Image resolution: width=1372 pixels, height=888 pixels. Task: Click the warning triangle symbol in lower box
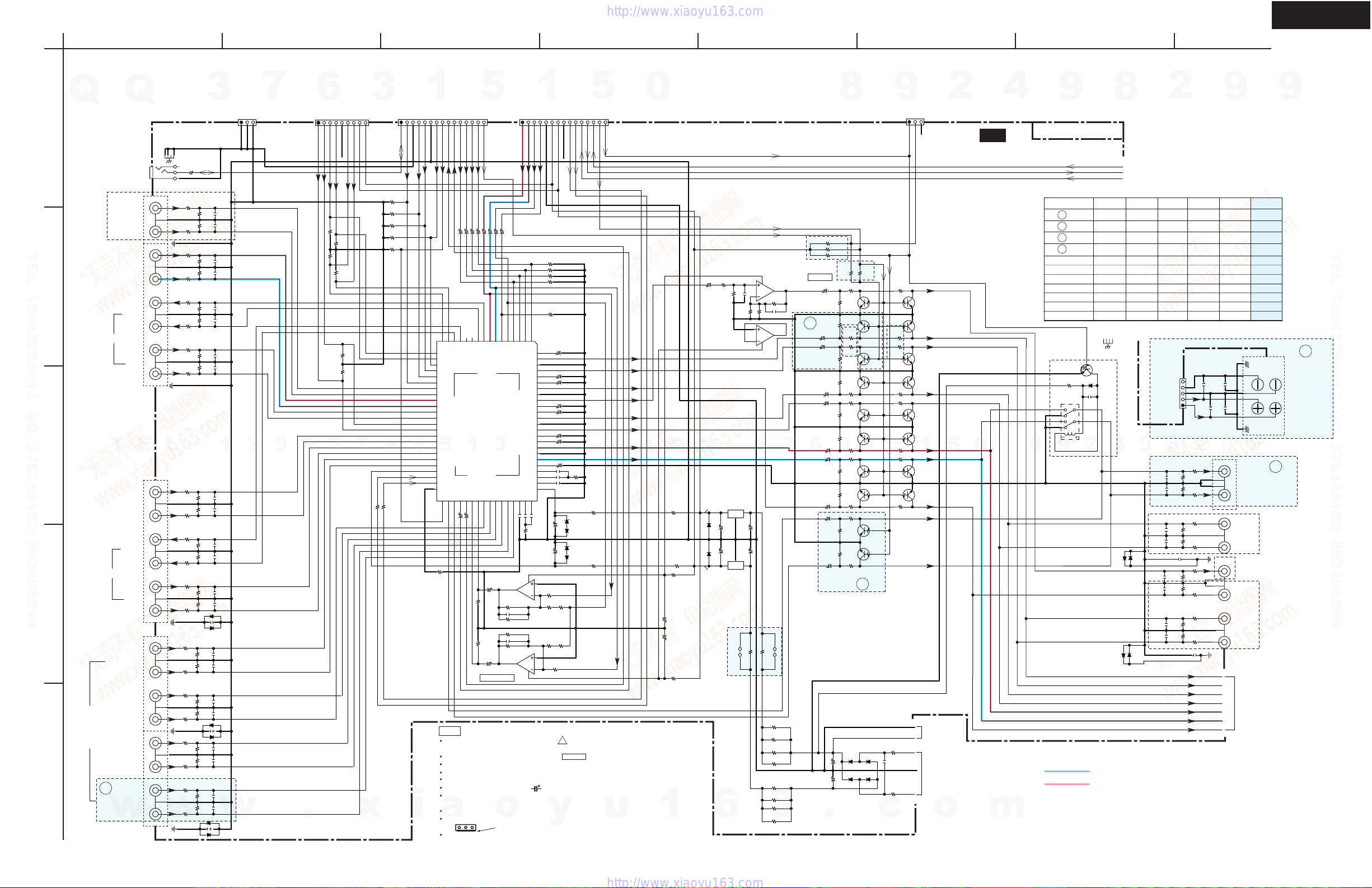[563, 740]
